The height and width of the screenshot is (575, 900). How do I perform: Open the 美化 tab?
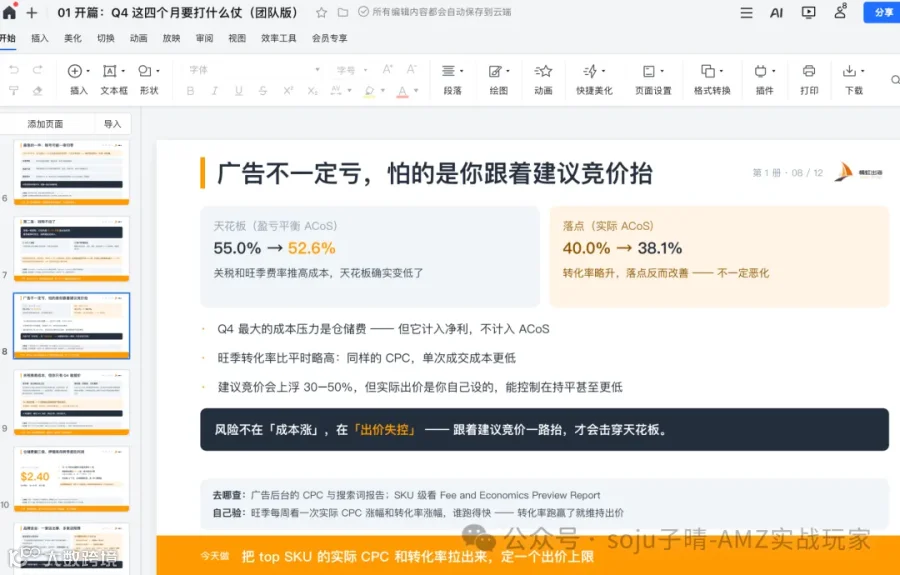[x=72, y=38]
